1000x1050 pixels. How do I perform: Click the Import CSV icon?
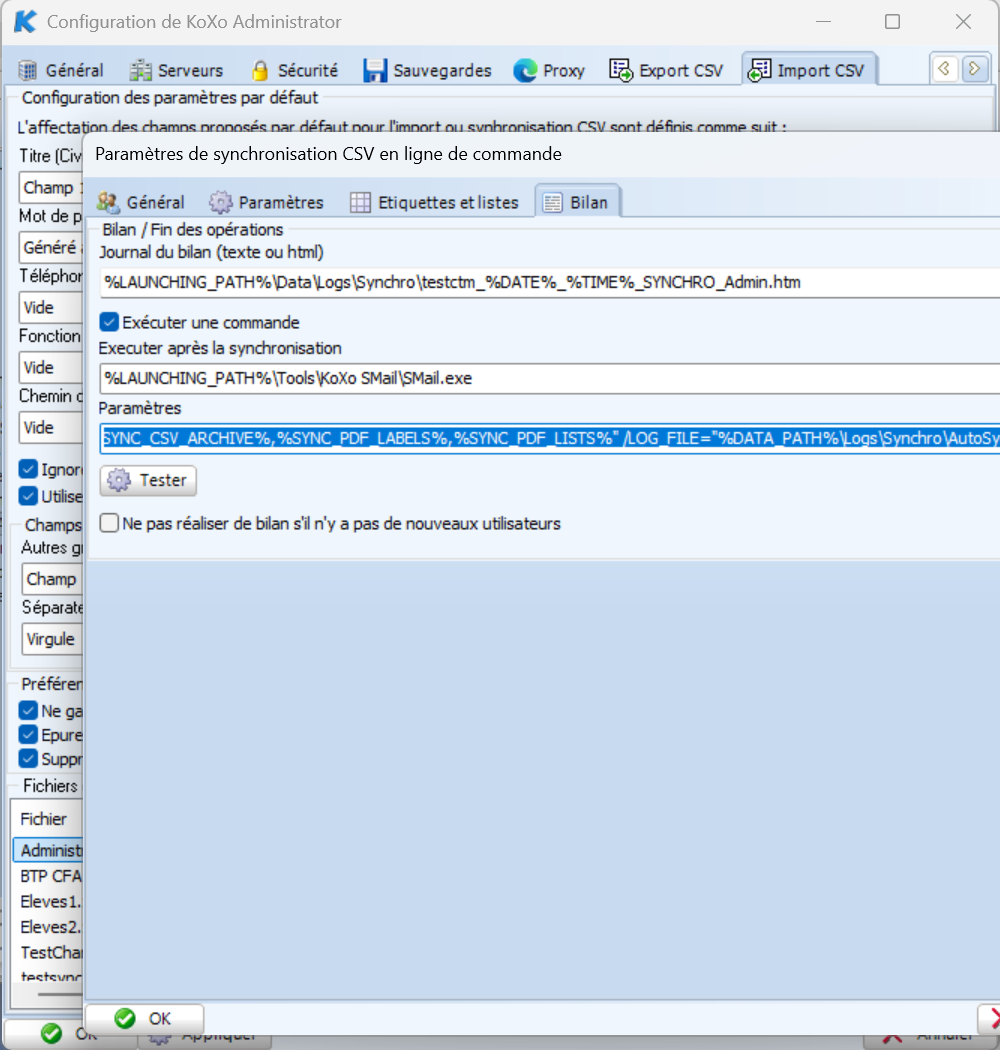pyautogui.click(x=759, y=70)
